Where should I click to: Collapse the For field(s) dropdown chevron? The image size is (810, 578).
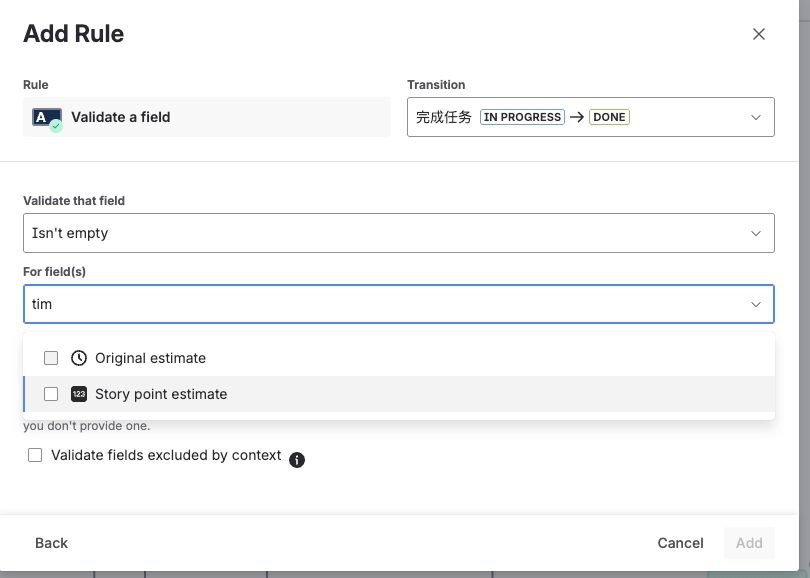[756, 304]
